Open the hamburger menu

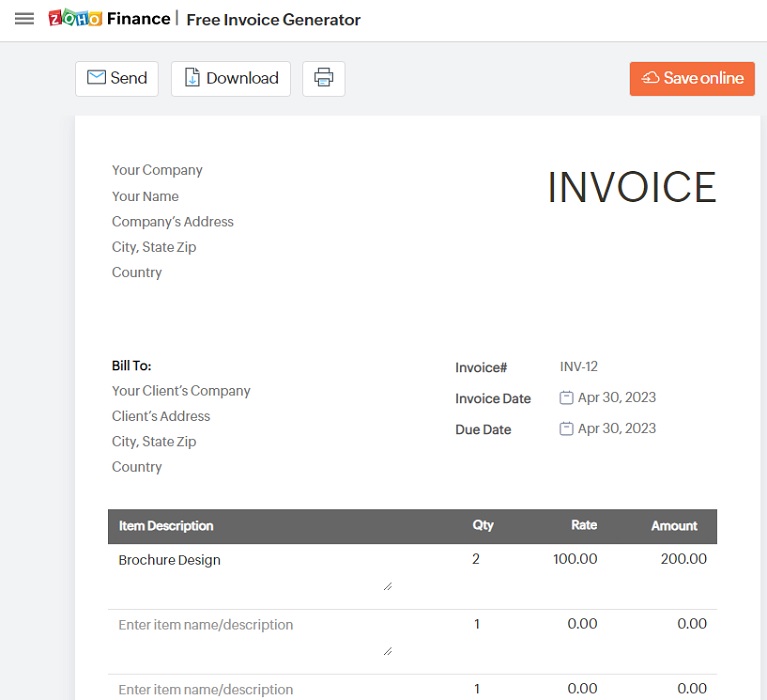pyautogui.click(x=24, y=19)
